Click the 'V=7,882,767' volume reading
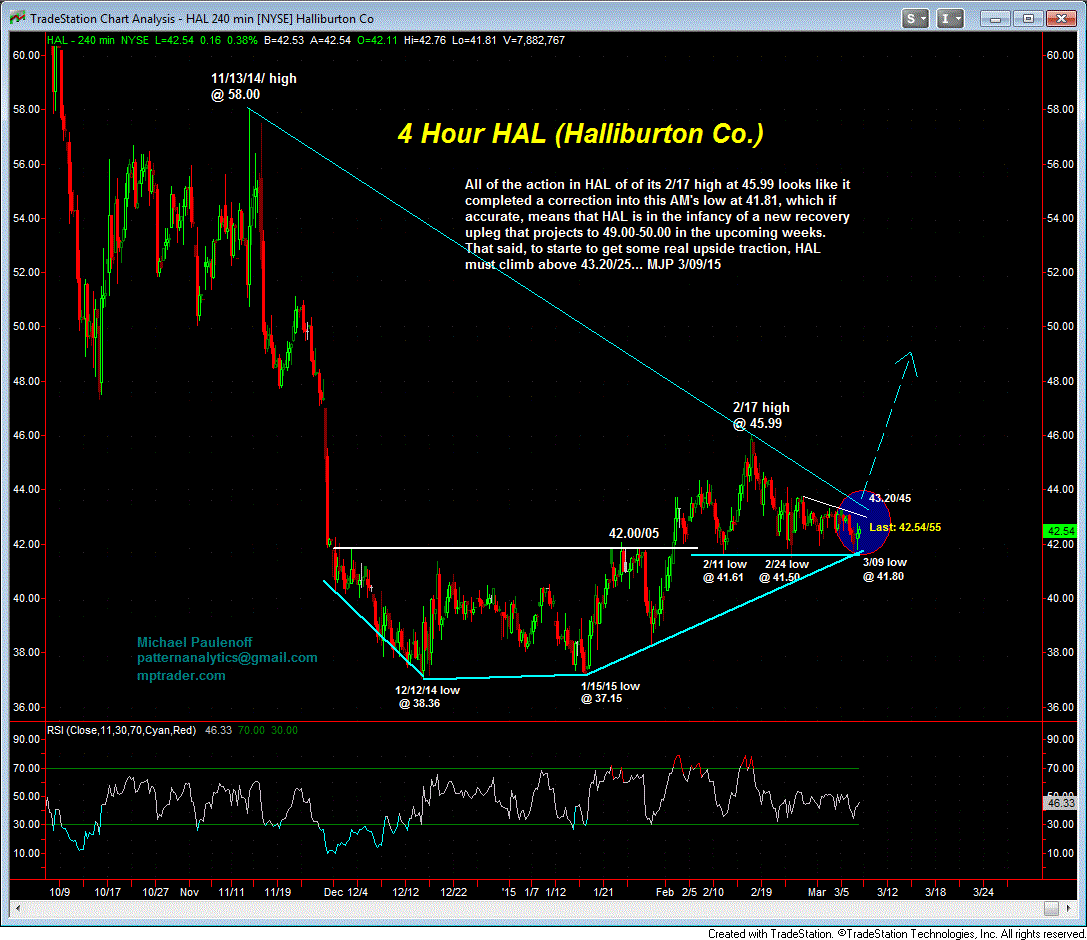Screen dimensions: 1087x940 pyautogui.click(x=534, y=40)
